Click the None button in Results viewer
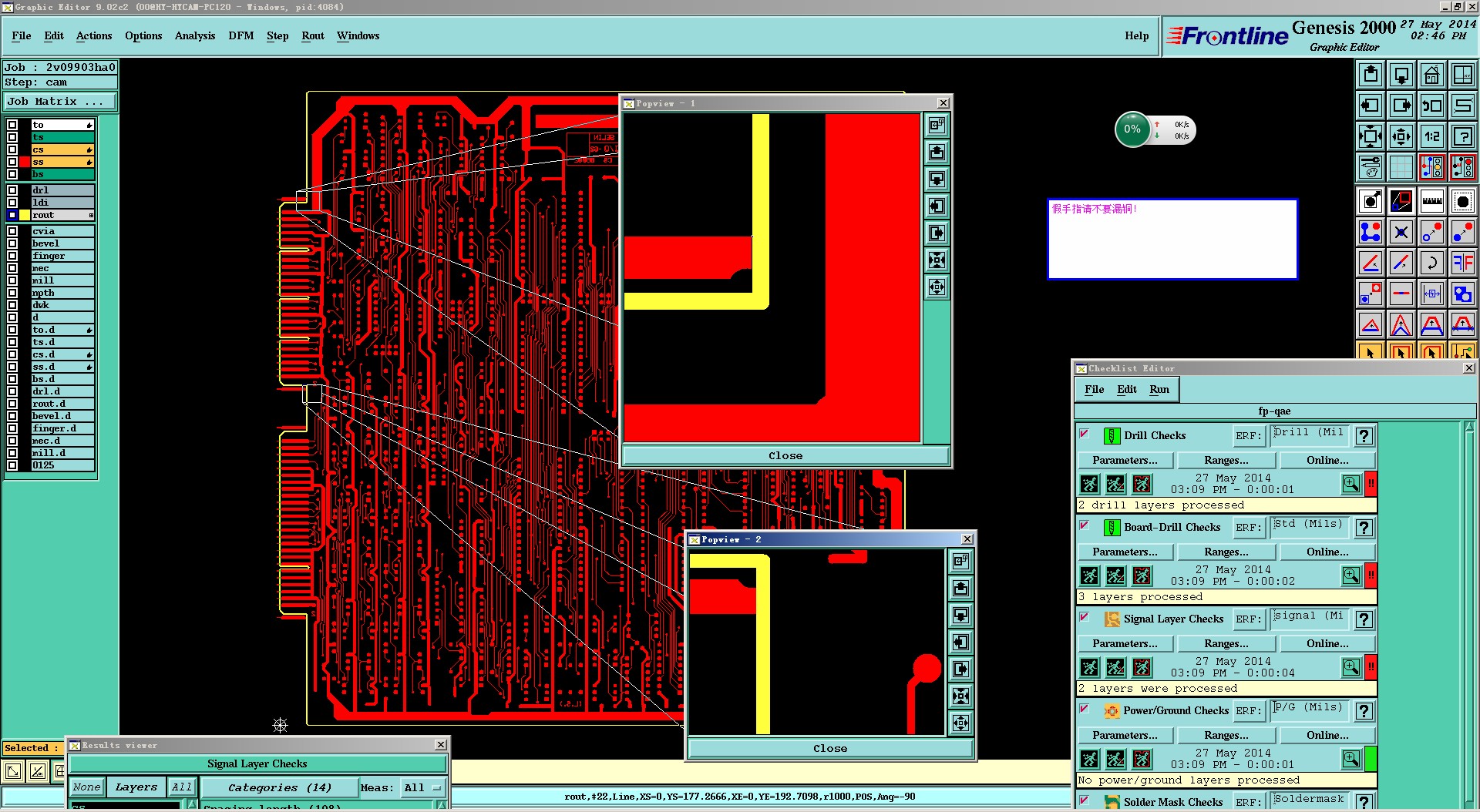 (x=86, y=787)
